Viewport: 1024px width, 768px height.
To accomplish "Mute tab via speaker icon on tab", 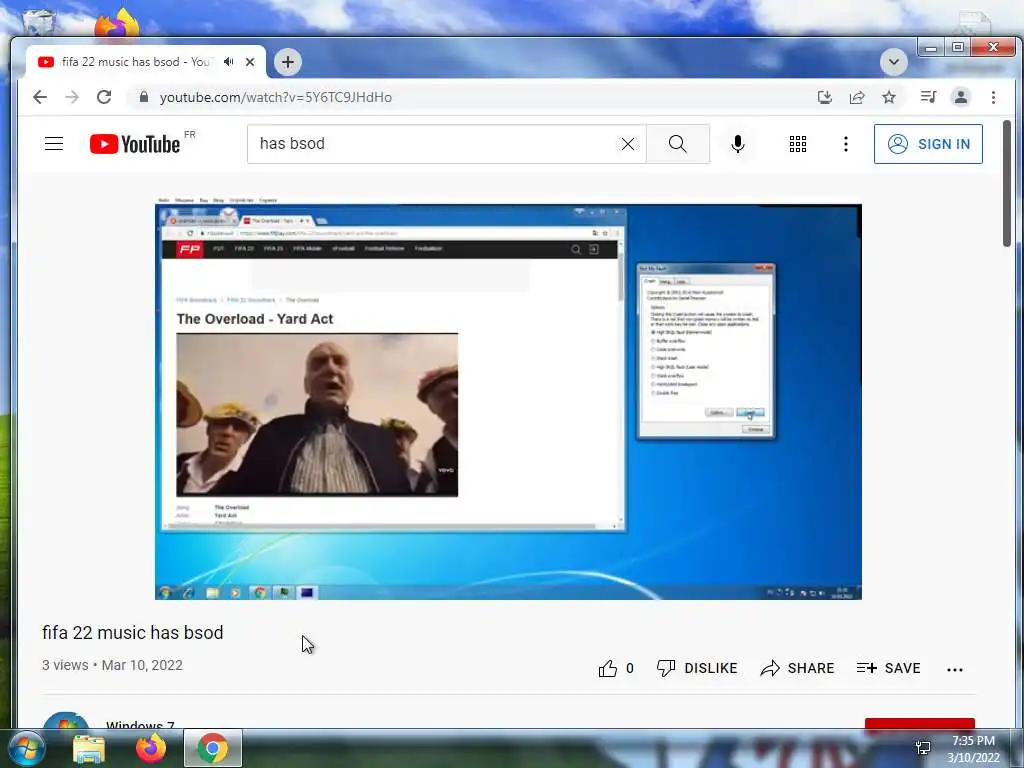I will tap(229, 61).
